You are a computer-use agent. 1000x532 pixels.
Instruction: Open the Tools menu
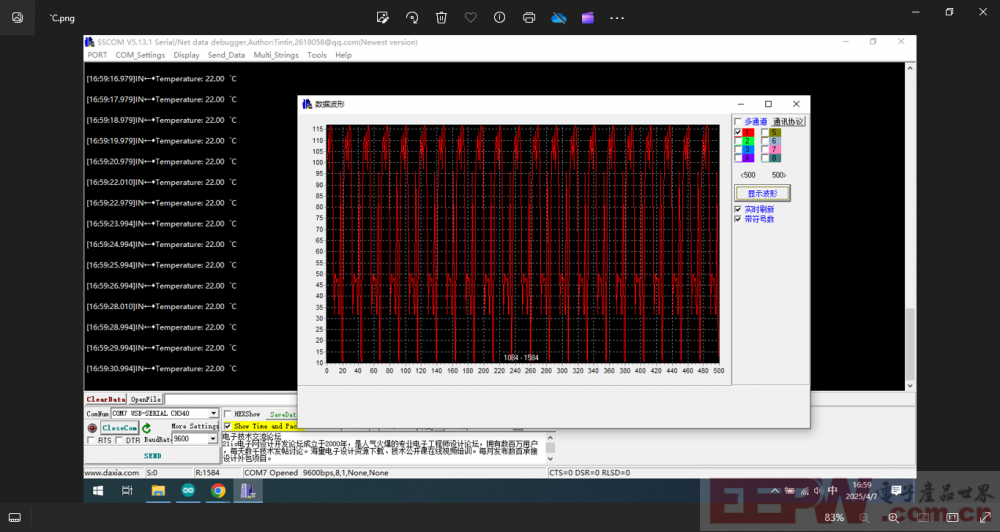[317, 55]
